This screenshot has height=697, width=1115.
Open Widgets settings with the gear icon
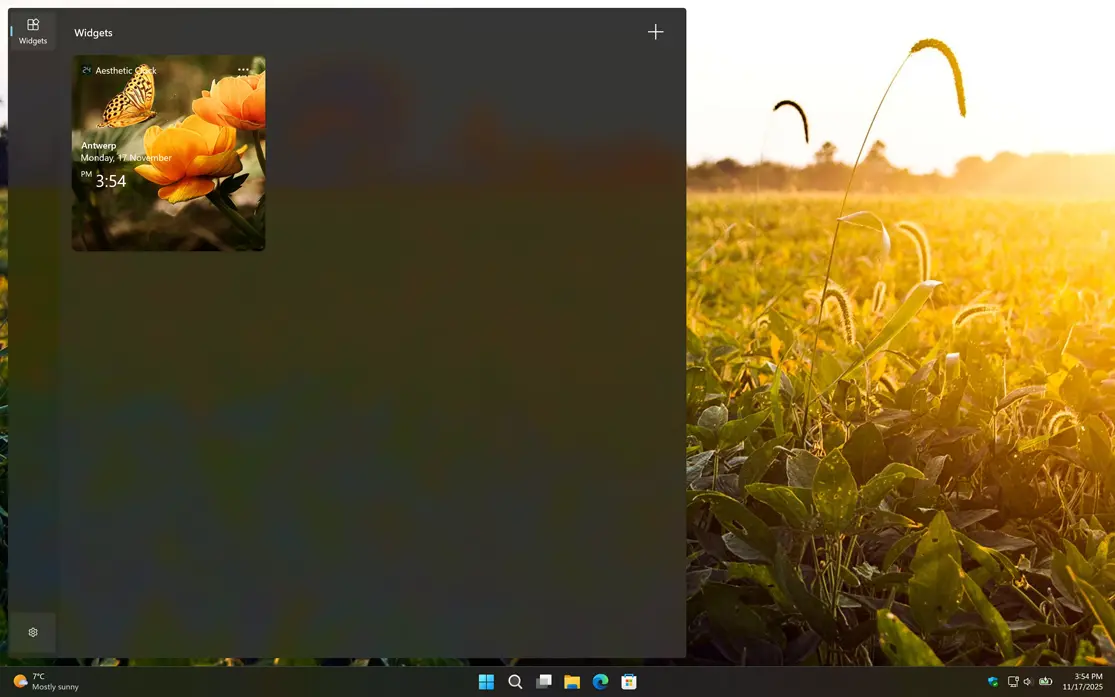pyautogui.click(x=32, y=632)
